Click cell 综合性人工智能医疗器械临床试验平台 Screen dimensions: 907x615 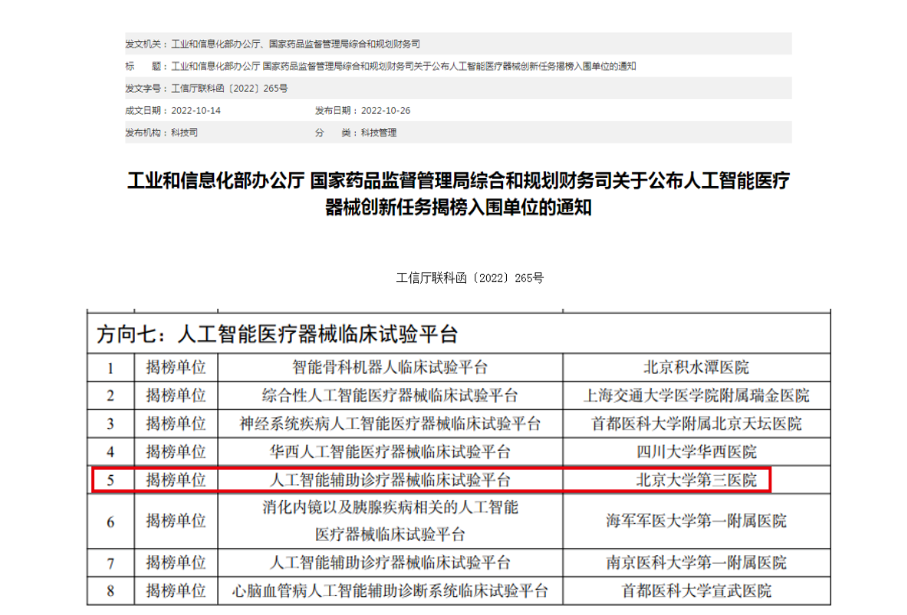pyautogui.click(x=390, y=396)
